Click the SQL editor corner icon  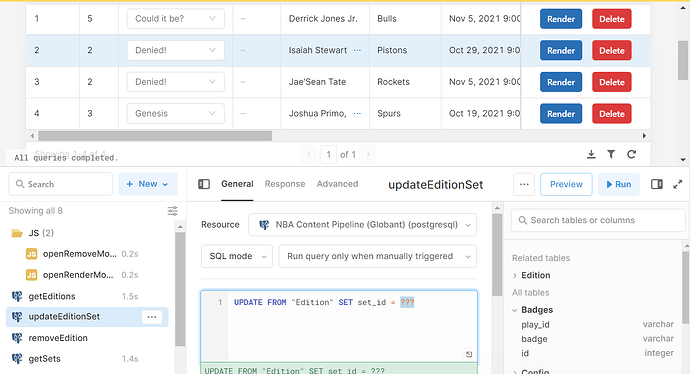pos(469,354)
